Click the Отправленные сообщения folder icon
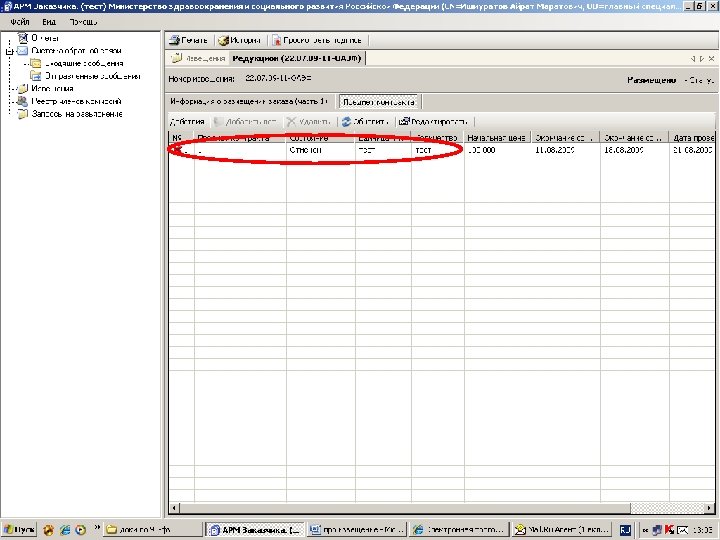The height and width of the screenshot is (540, 720). 36,76
